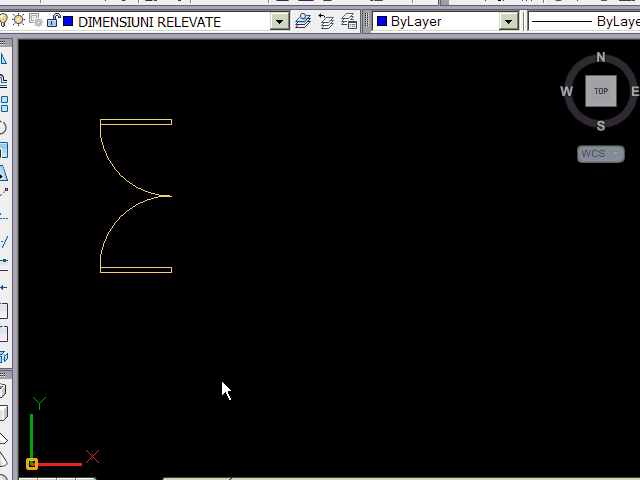Click the blue layer color swatch
The width and height of the screenshot is (640, 480).
click(x=68, y=21)
